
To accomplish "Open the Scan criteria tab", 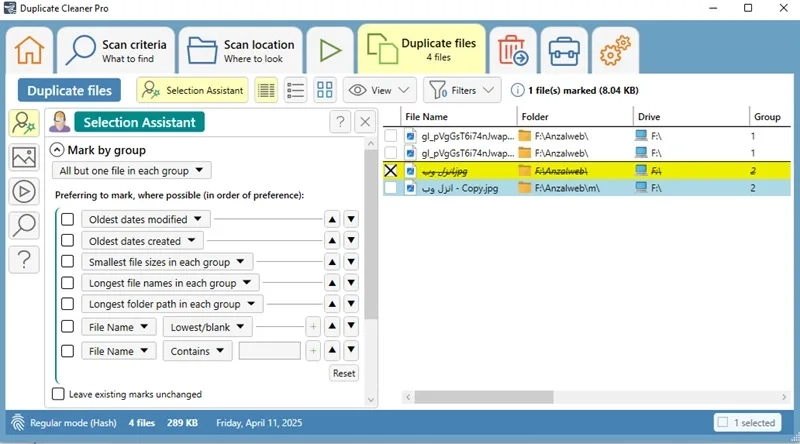I will (116, 51).
